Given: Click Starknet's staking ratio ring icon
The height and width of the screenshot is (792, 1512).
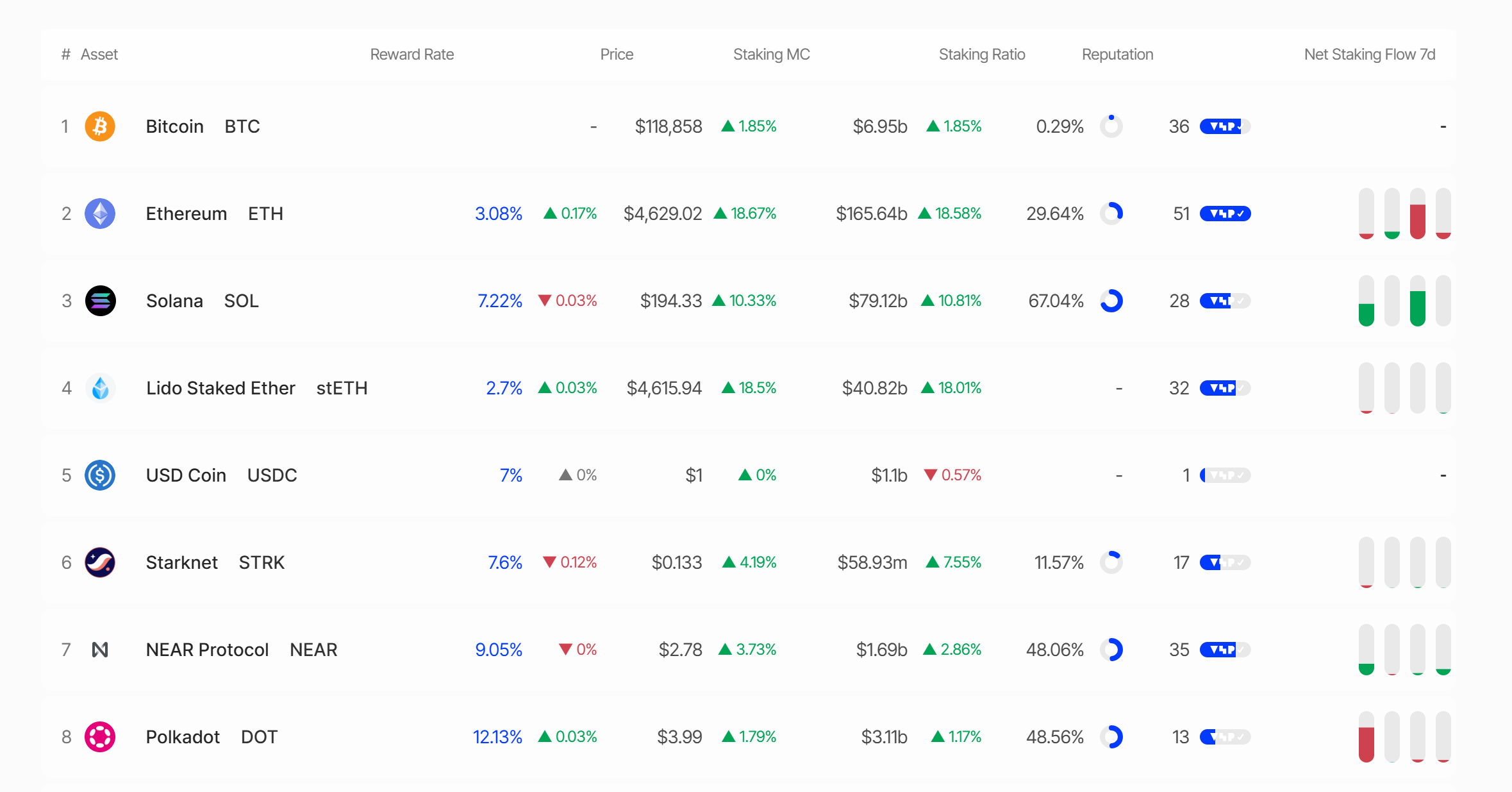Looking at the screenshot, I should click(x=1111, y=562).
